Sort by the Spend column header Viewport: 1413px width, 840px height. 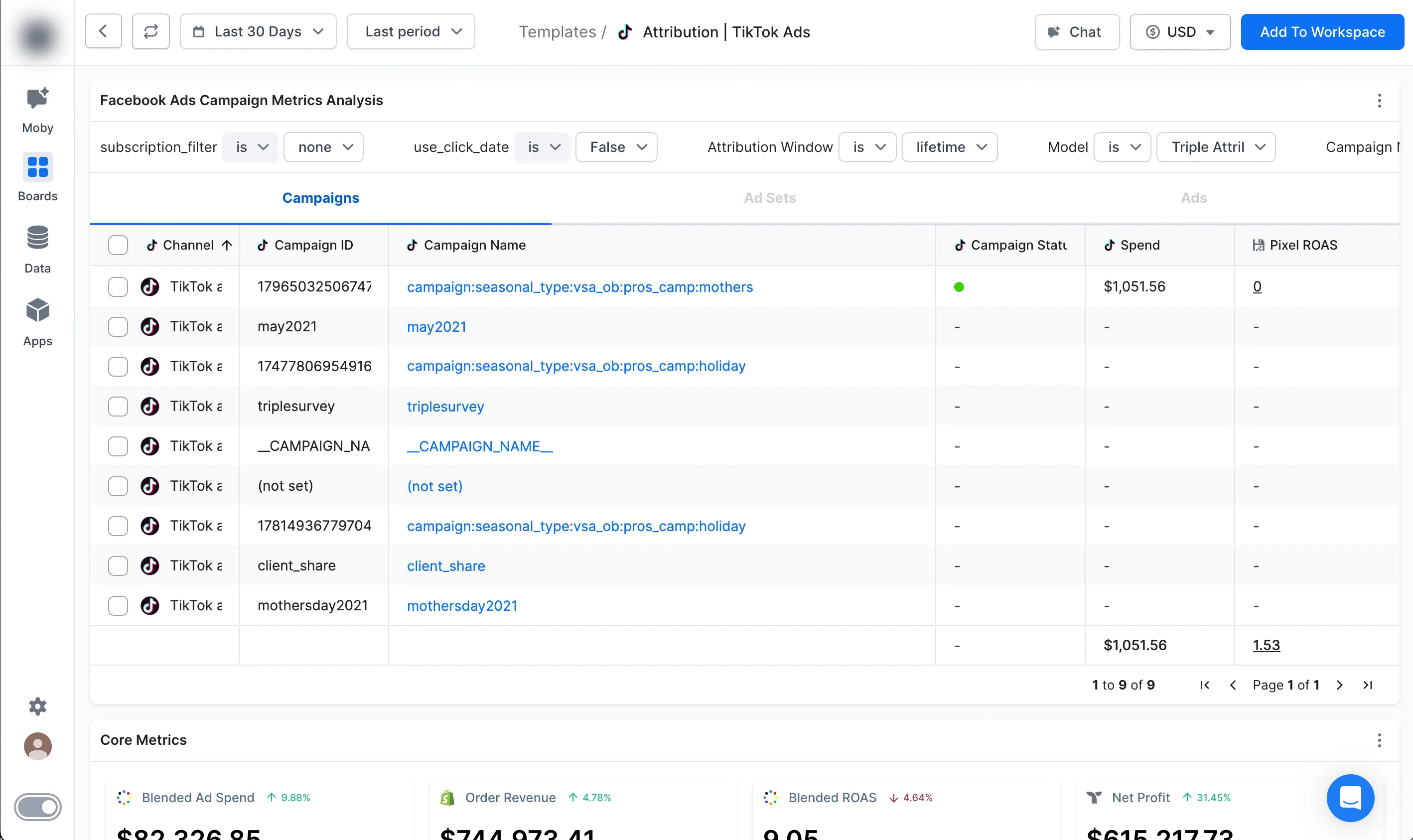click(1139, 245)
